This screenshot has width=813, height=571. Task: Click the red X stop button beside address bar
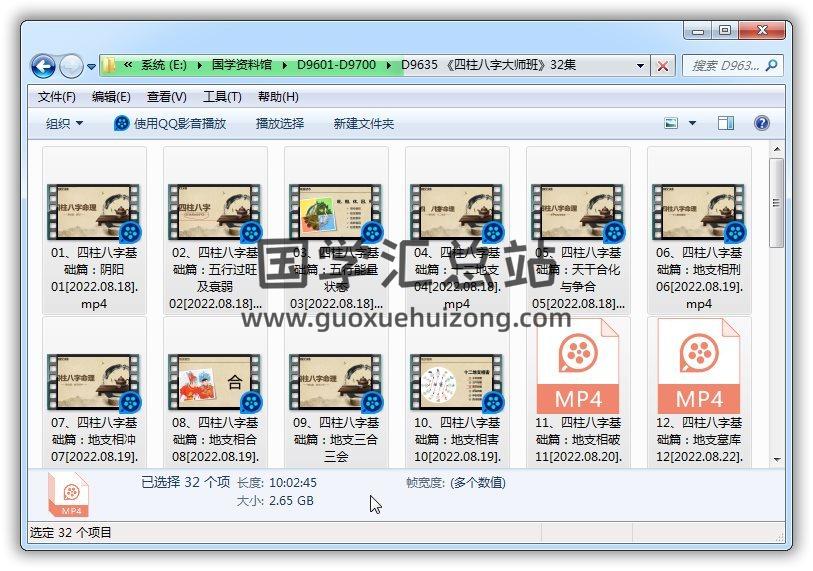tap(663, 66)
